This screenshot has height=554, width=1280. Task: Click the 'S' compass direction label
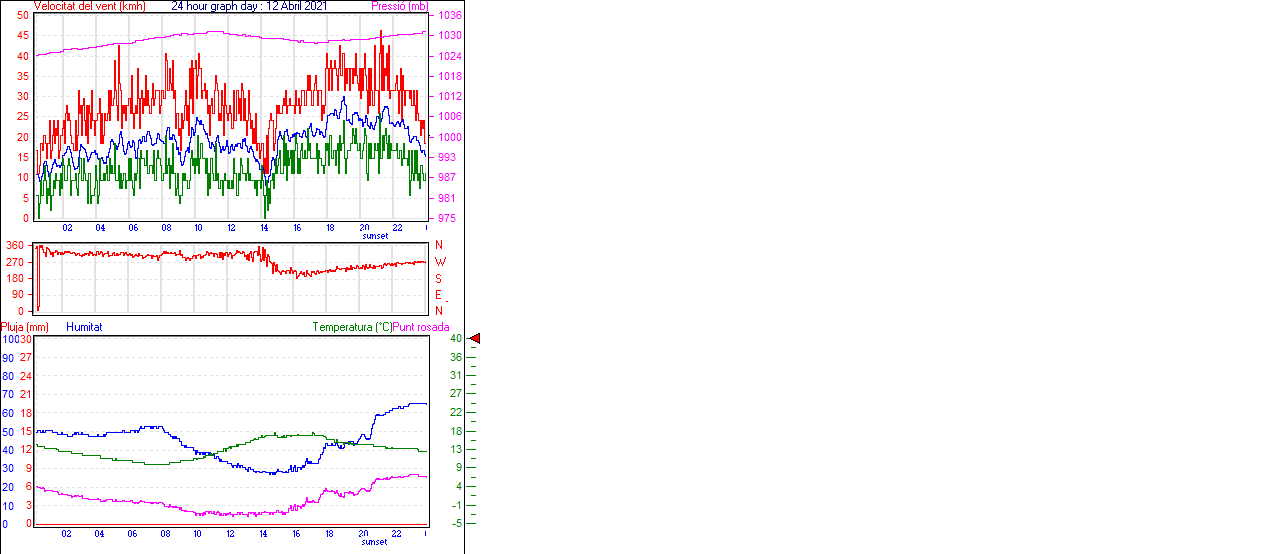tap(439, 278)
